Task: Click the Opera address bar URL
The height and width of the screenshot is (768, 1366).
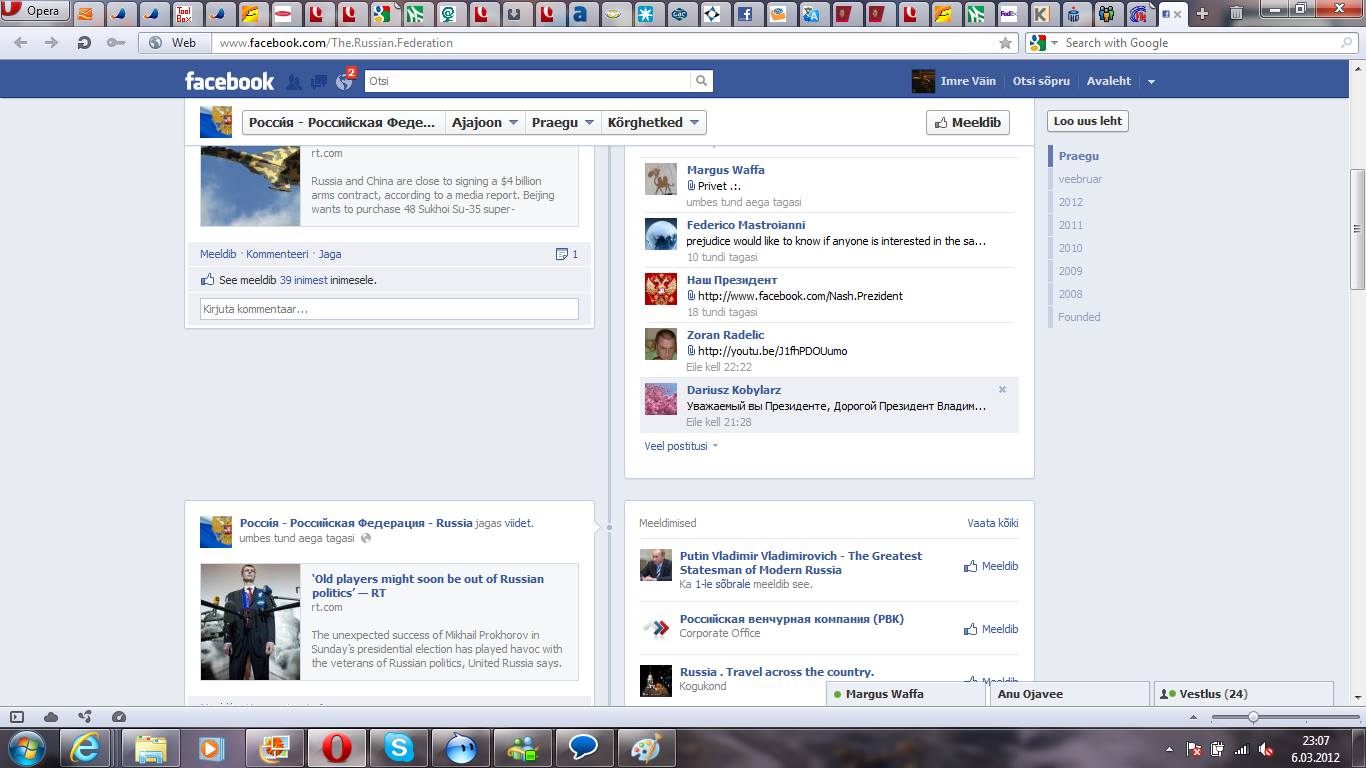Action: pos(336,43)
